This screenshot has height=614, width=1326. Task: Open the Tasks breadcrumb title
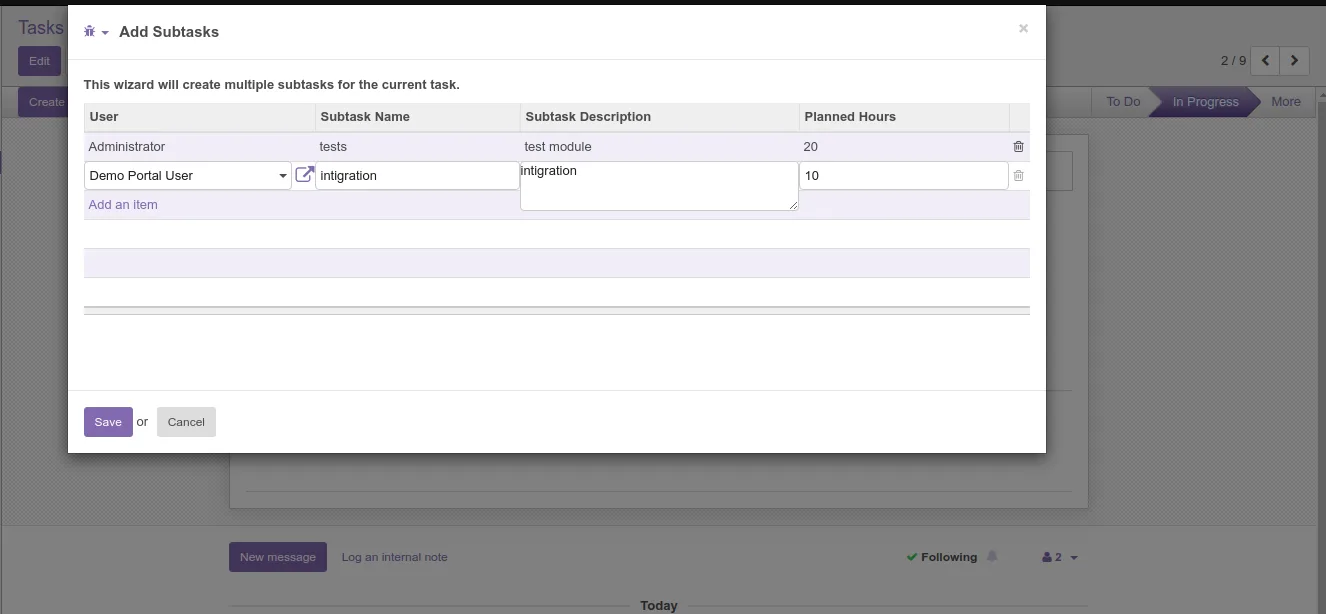40,27
